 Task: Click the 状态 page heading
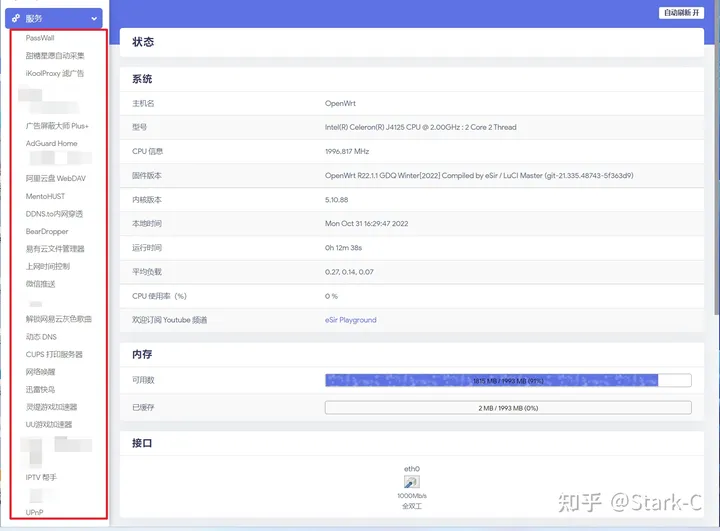pyautogui.click(x=143, y=42)
